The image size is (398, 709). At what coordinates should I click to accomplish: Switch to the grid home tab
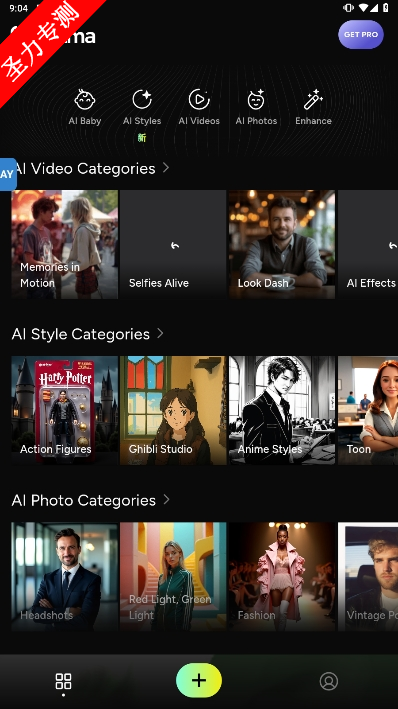click(x=63, y=681)
